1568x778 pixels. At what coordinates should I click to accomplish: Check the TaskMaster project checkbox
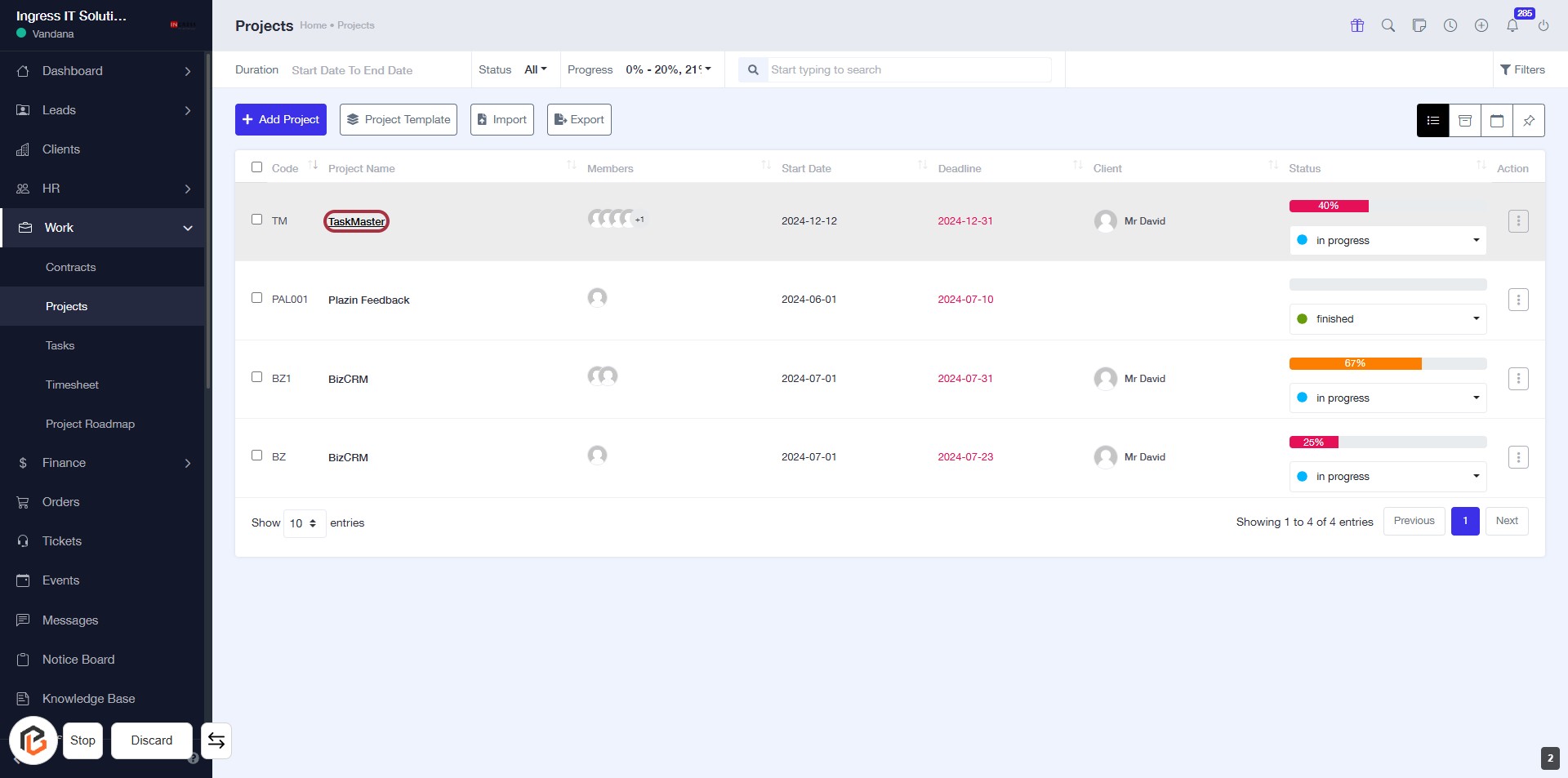(256, 220)
